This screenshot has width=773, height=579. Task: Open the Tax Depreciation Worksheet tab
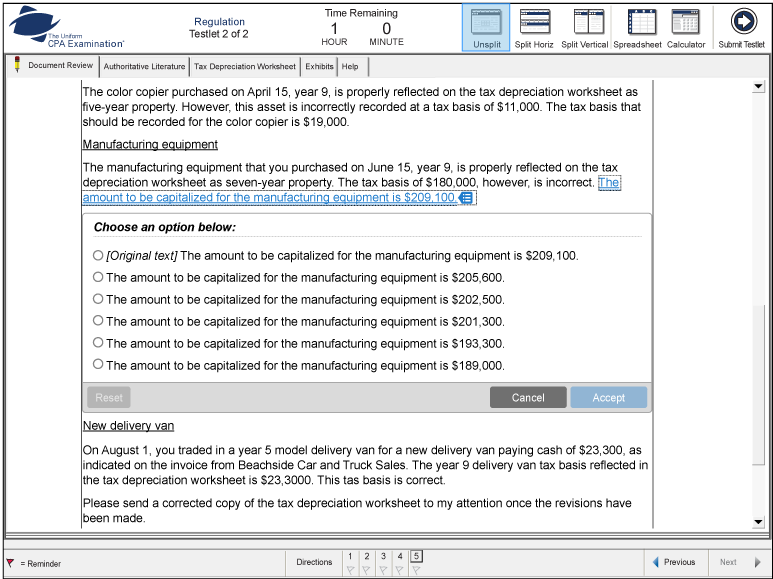(245, 67)
